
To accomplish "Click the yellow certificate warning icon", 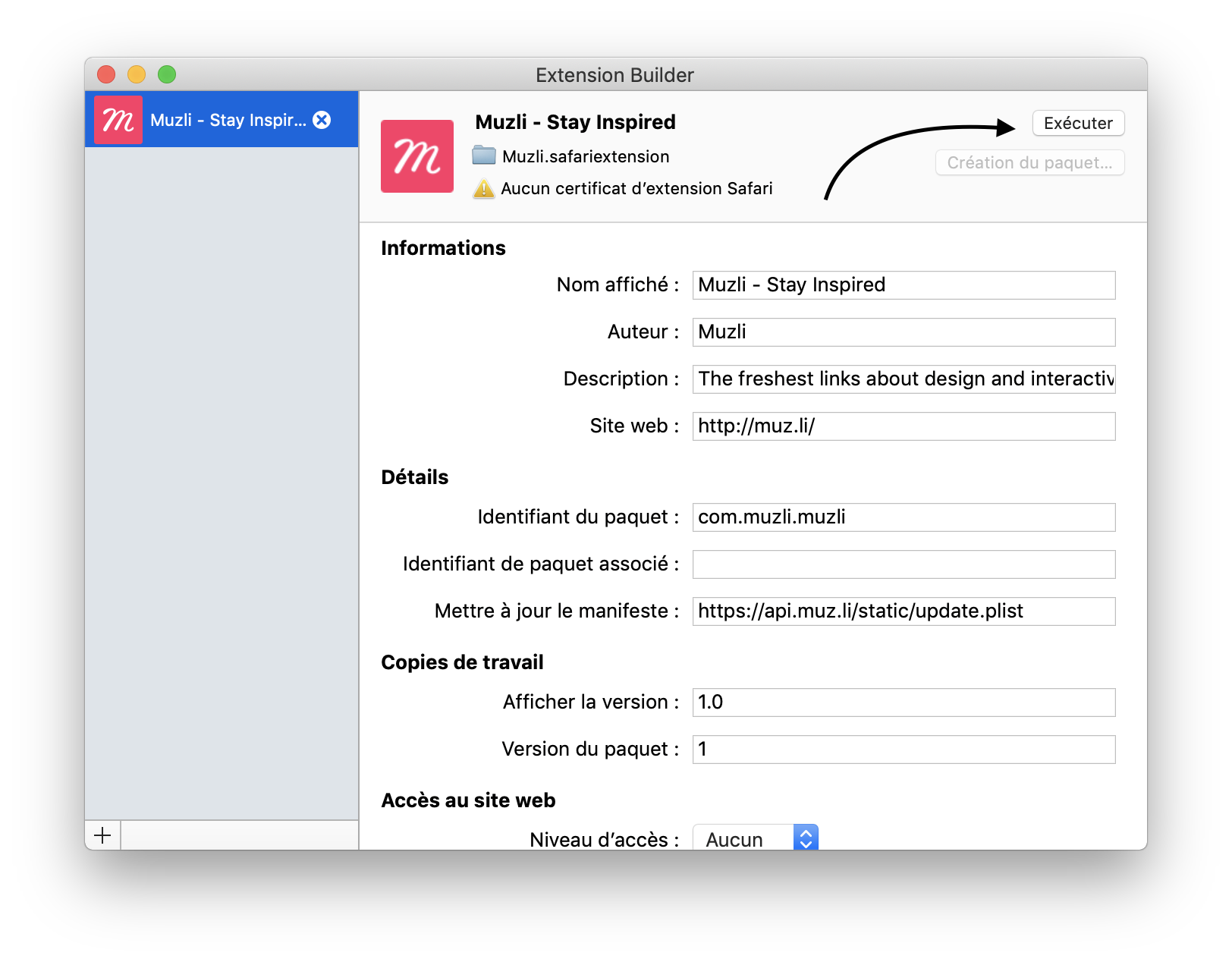I will (483, 188).
